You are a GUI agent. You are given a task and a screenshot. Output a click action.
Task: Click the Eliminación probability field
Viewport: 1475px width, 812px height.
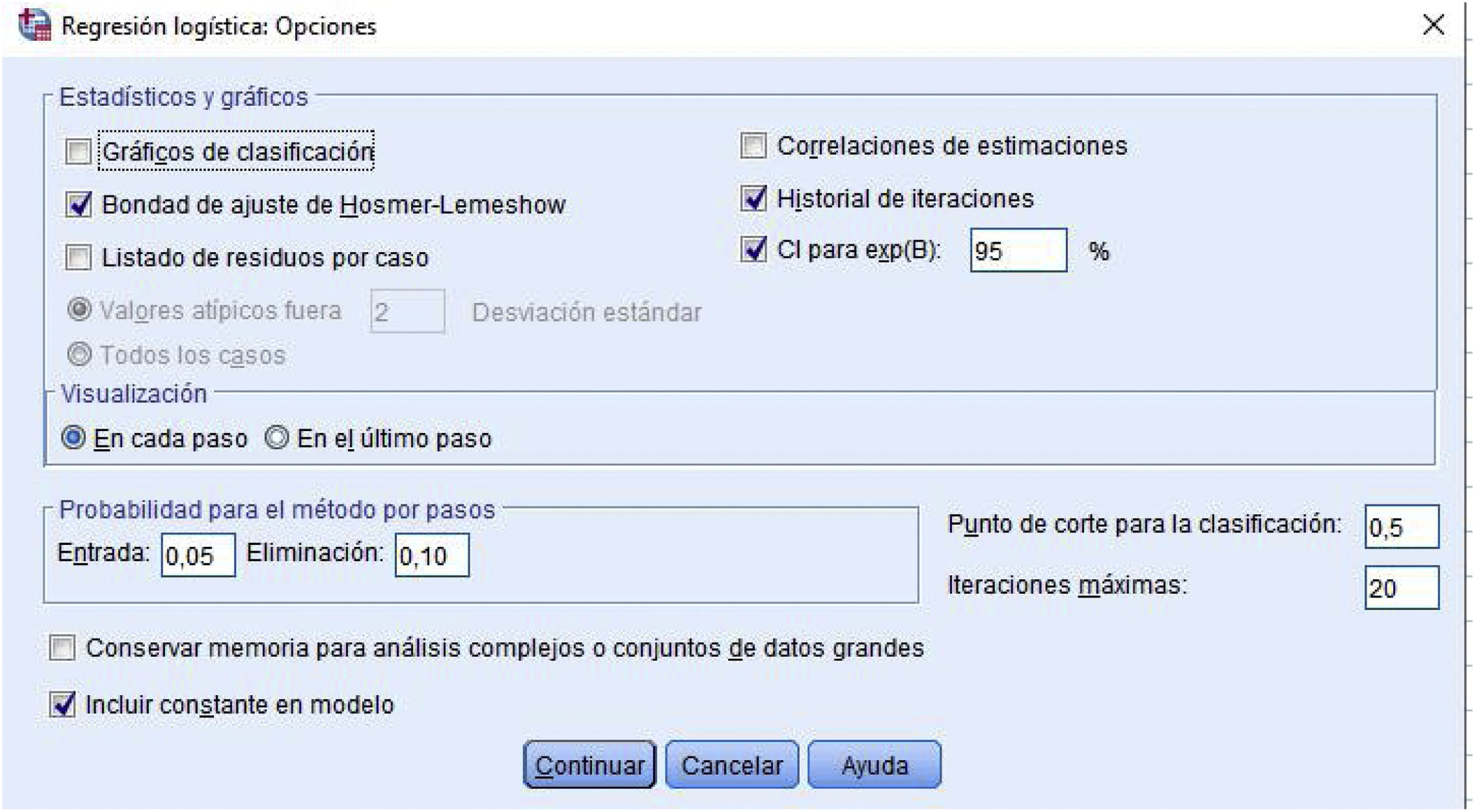[x=432, y=555]
